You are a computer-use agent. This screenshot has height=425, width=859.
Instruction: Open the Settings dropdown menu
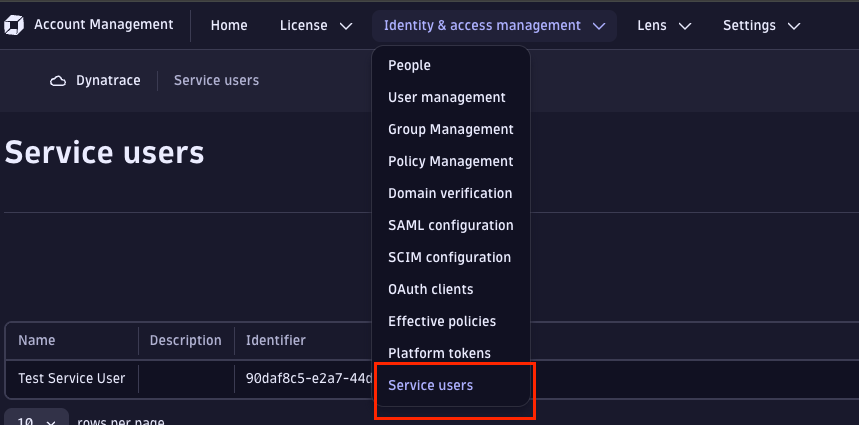[761, 25]
